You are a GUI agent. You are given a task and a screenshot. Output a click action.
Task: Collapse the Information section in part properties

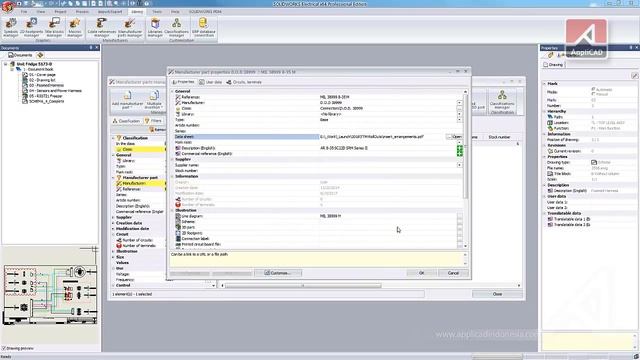tap(172, 176)
